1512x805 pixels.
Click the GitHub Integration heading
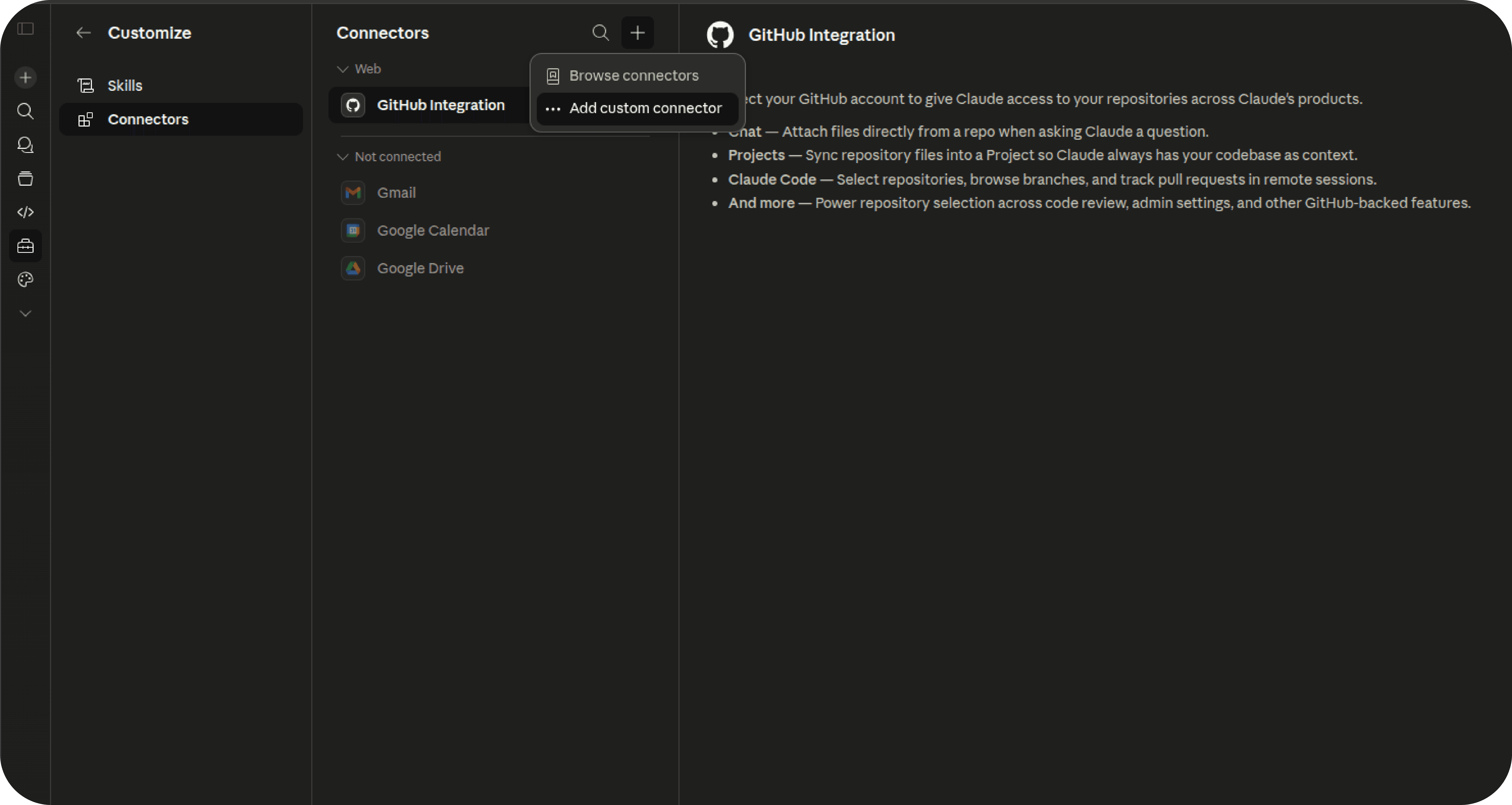[821, 35]
